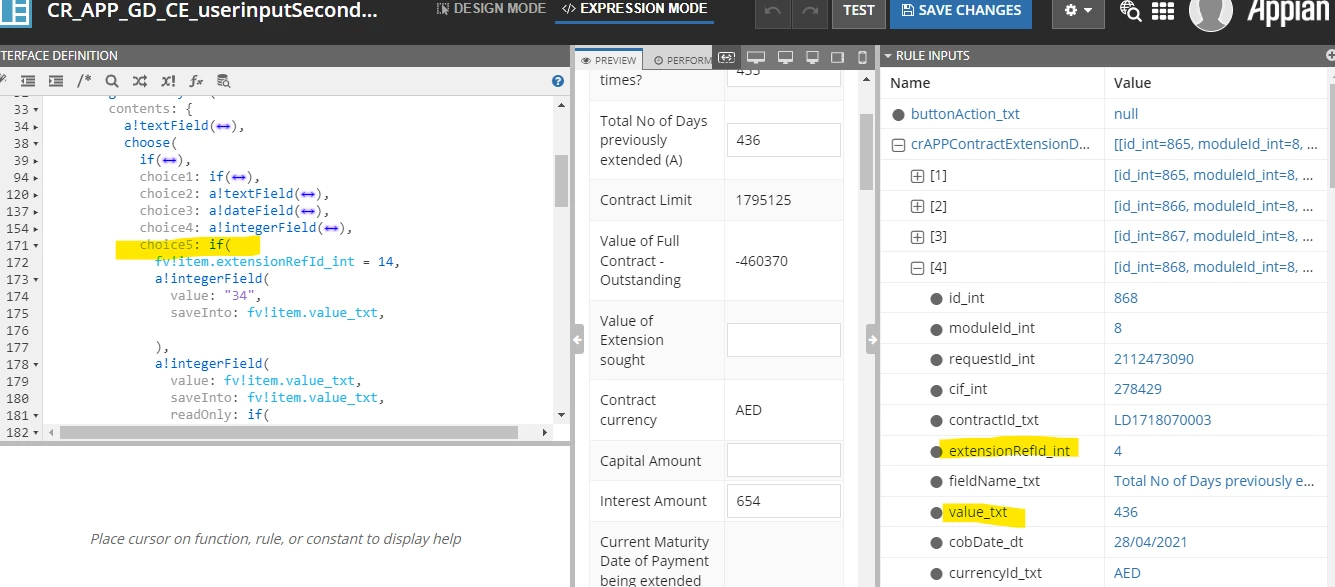Open the apps grid navigation icon
The width and height of the screenshot is (1335, 587).
pos(1162,11)
